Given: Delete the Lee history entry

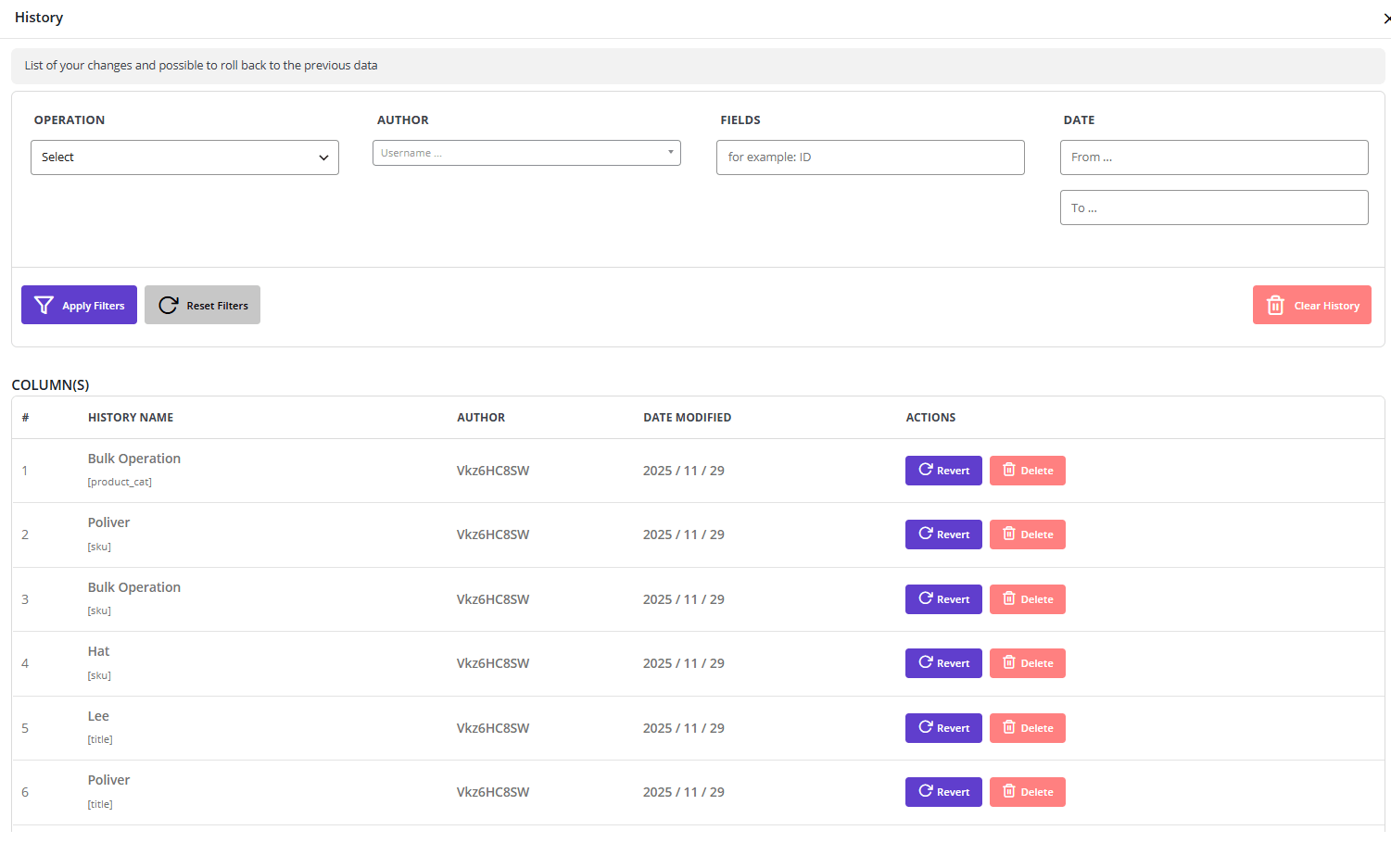Looking at the screenshot, I should tap(1027, 728).
